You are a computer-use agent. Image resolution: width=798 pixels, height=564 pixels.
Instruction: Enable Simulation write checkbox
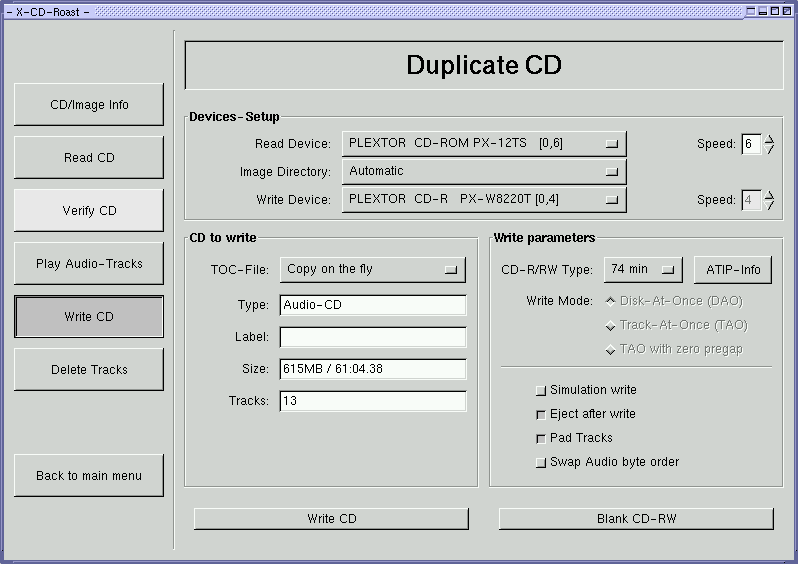click(542, 391)
